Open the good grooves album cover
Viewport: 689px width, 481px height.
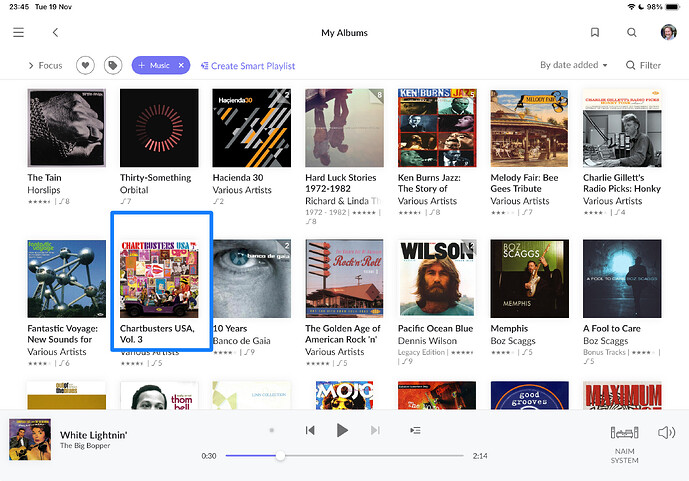pyautogui.click(x=529, y=395)
